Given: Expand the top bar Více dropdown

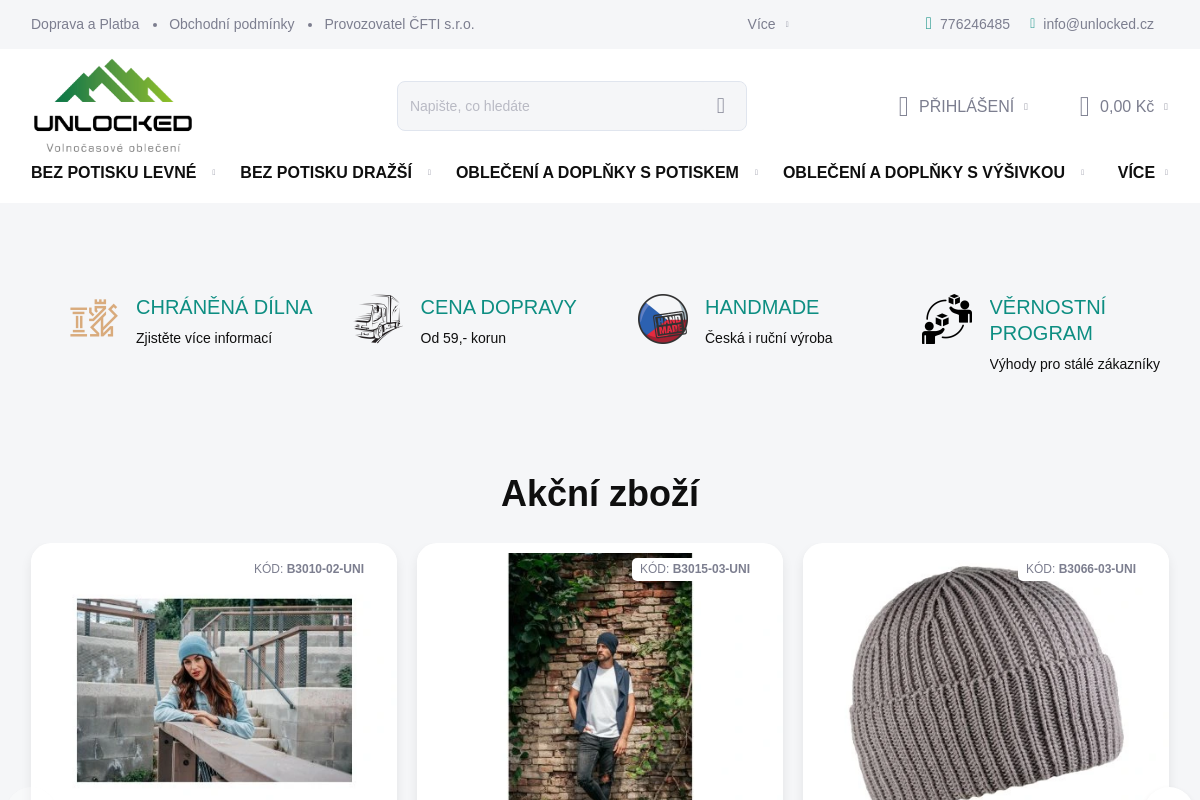Looking at the screenshot, I should (x=767, y=24).
